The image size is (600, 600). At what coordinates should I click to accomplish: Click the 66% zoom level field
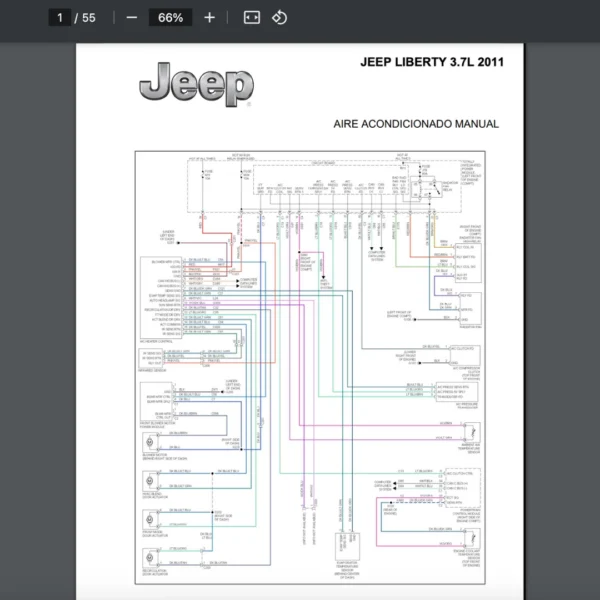(x=170, y=18)
